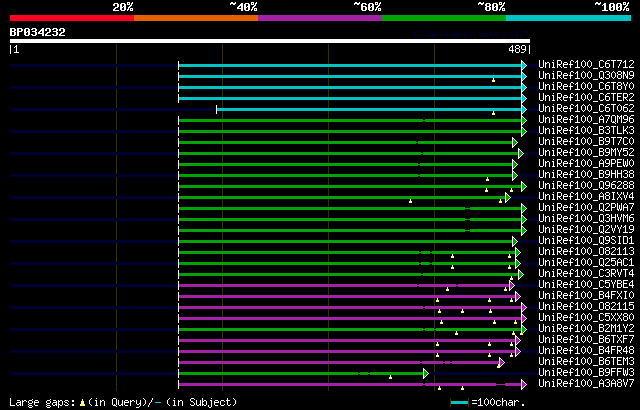640x410 pixels.
Task: Select the UniRef100_B4FR48 label
Action: (x=586, y=350)
